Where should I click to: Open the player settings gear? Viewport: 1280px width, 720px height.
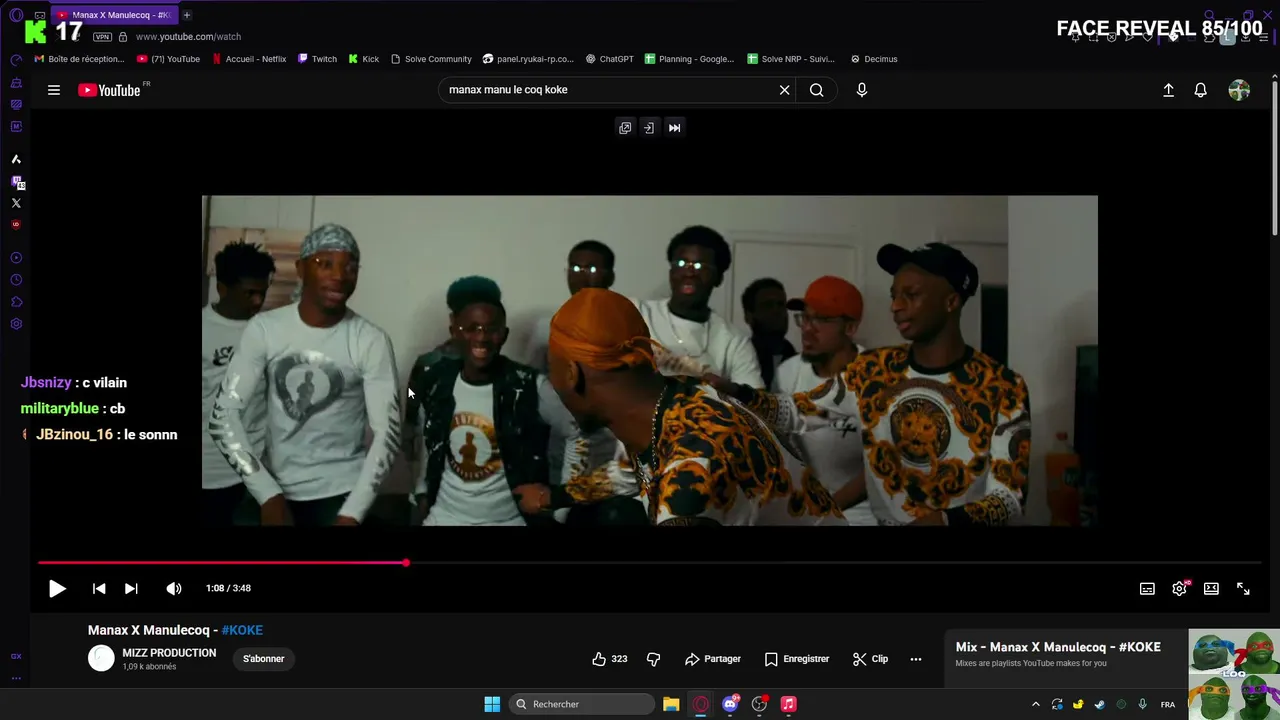(1180, 589)
